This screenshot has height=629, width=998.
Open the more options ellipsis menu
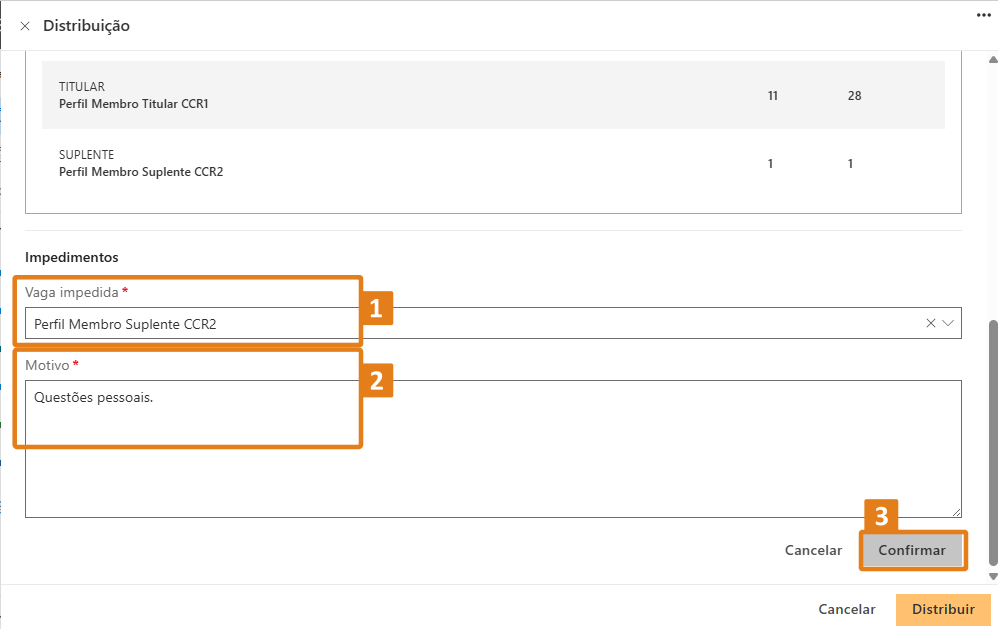pos(983,16)
